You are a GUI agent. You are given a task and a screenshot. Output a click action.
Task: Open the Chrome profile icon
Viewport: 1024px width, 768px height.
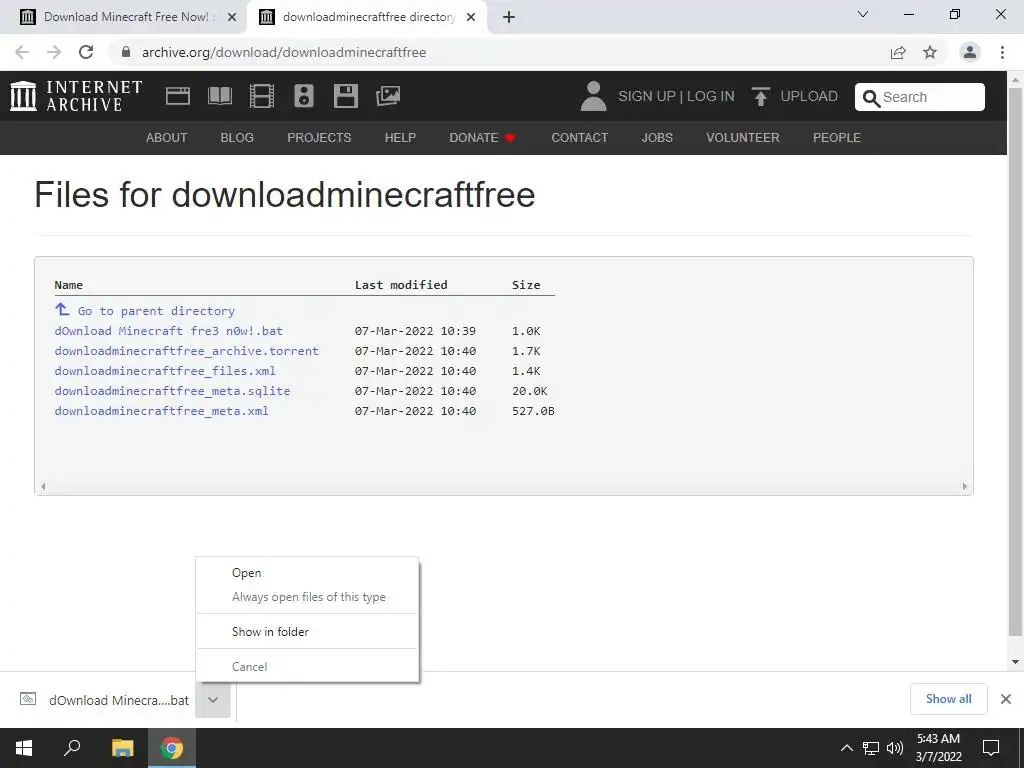[x=970, y=52]
